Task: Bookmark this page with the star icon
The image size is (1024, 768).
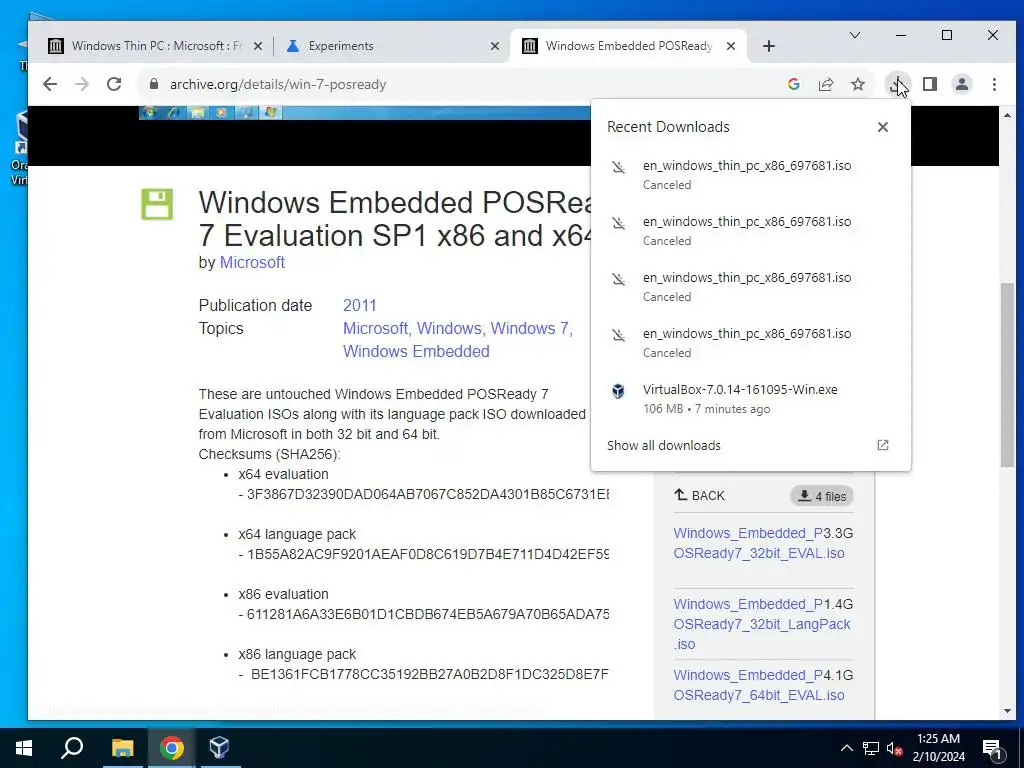Action: (858, 84)
